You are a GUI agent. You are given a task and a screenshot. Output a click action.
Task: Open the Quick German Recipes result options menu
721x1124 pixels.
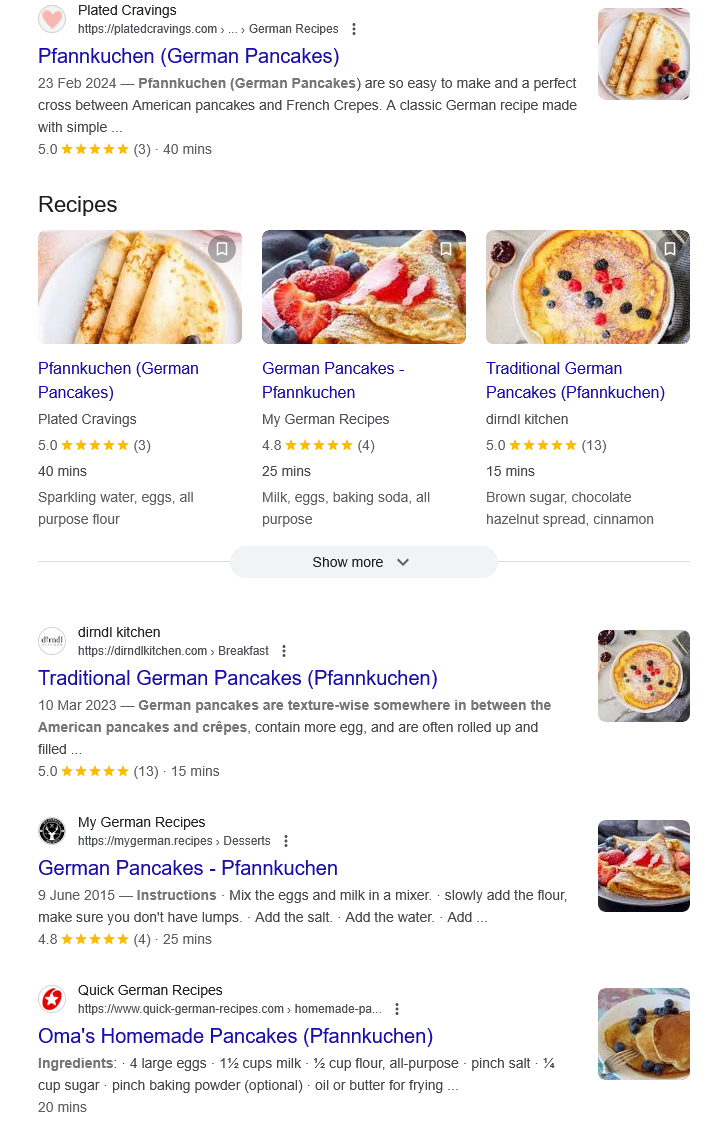pyautogui.click(x=397, y=1009)
